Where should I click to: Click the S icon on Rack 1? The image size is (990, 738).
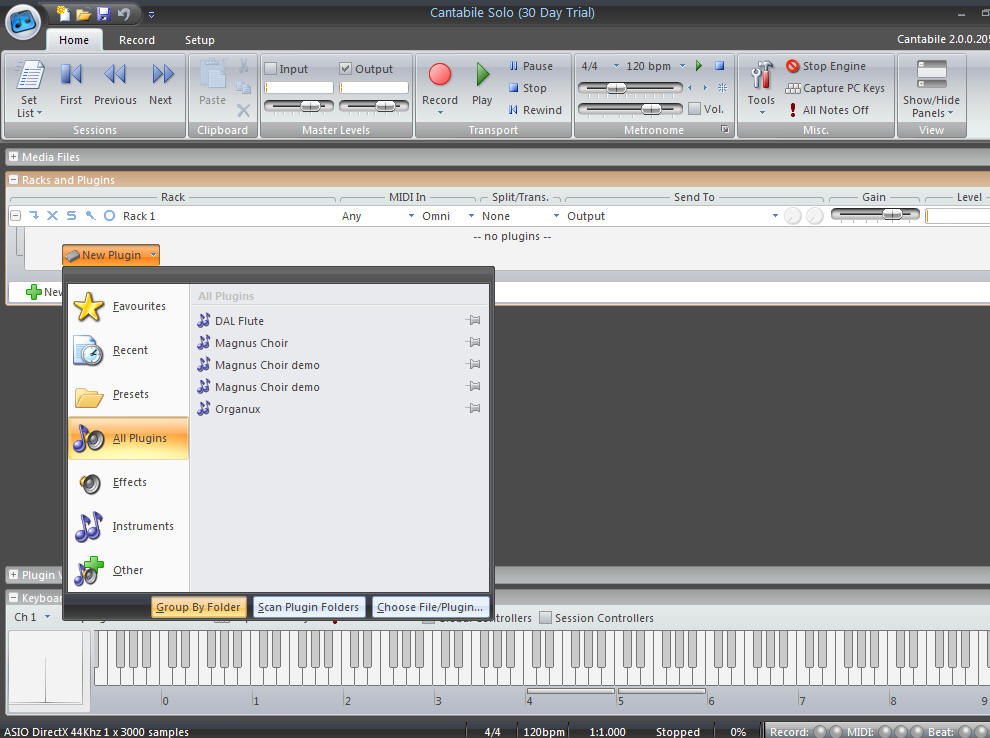click(71, 216)
